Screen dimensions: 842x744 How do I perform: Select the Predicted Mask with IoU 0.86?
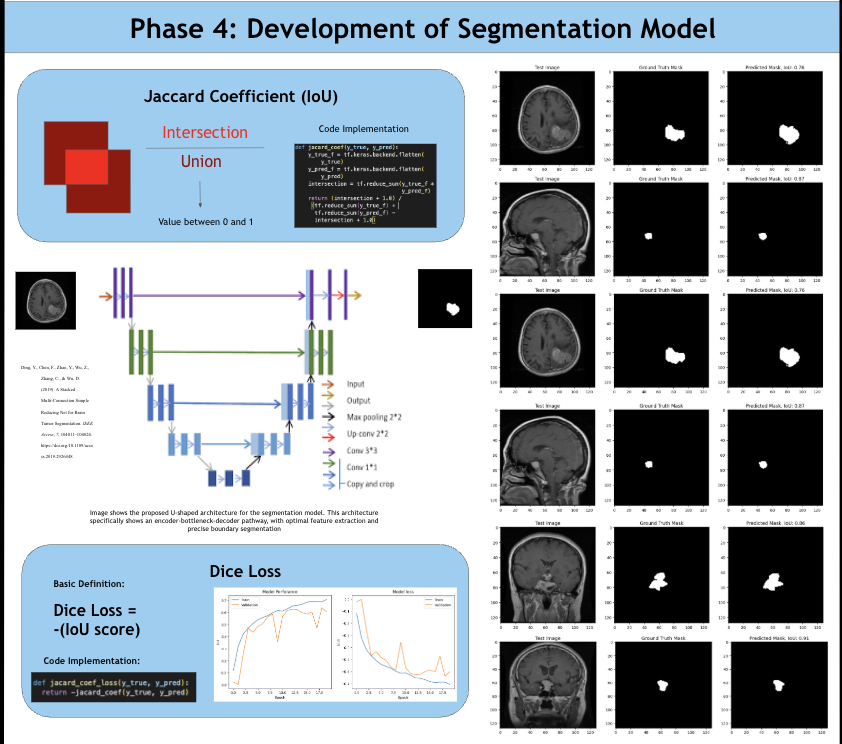coord(775,574)
